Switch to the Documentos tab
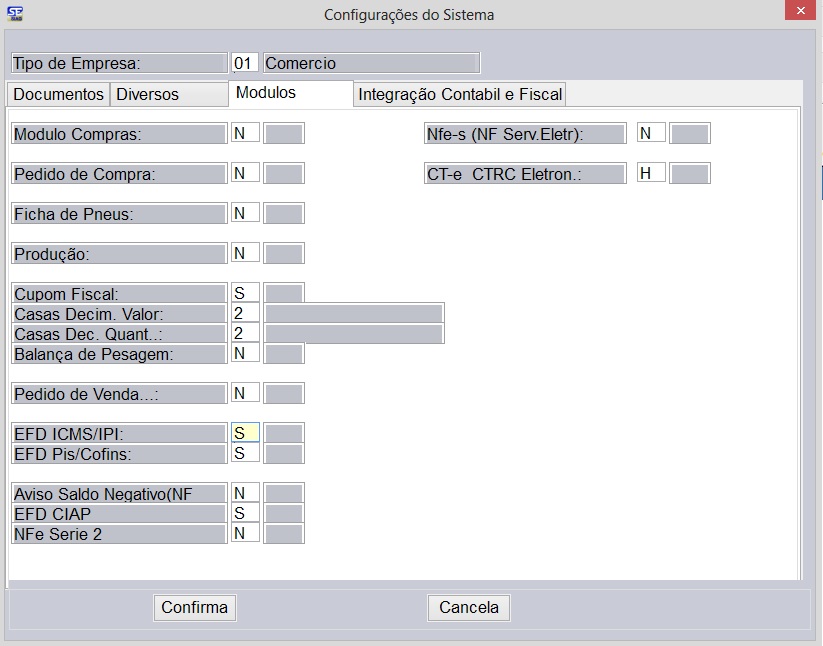823x646 pixels. pos(58,94)
